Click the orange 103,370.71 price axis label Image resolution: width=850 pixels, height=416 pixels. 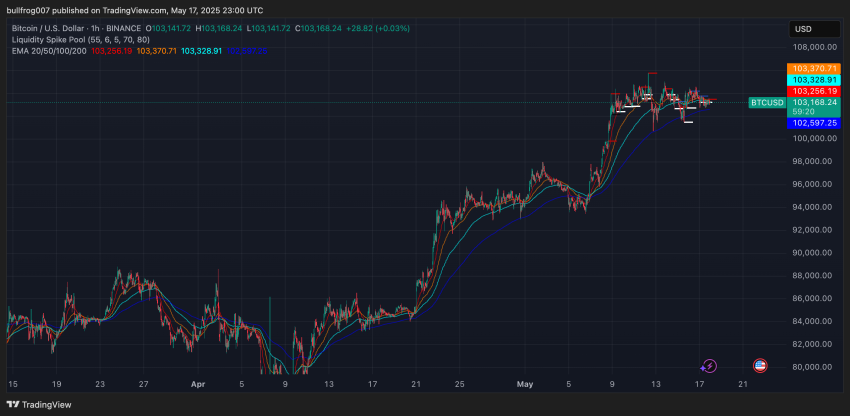tap(814, 67)
